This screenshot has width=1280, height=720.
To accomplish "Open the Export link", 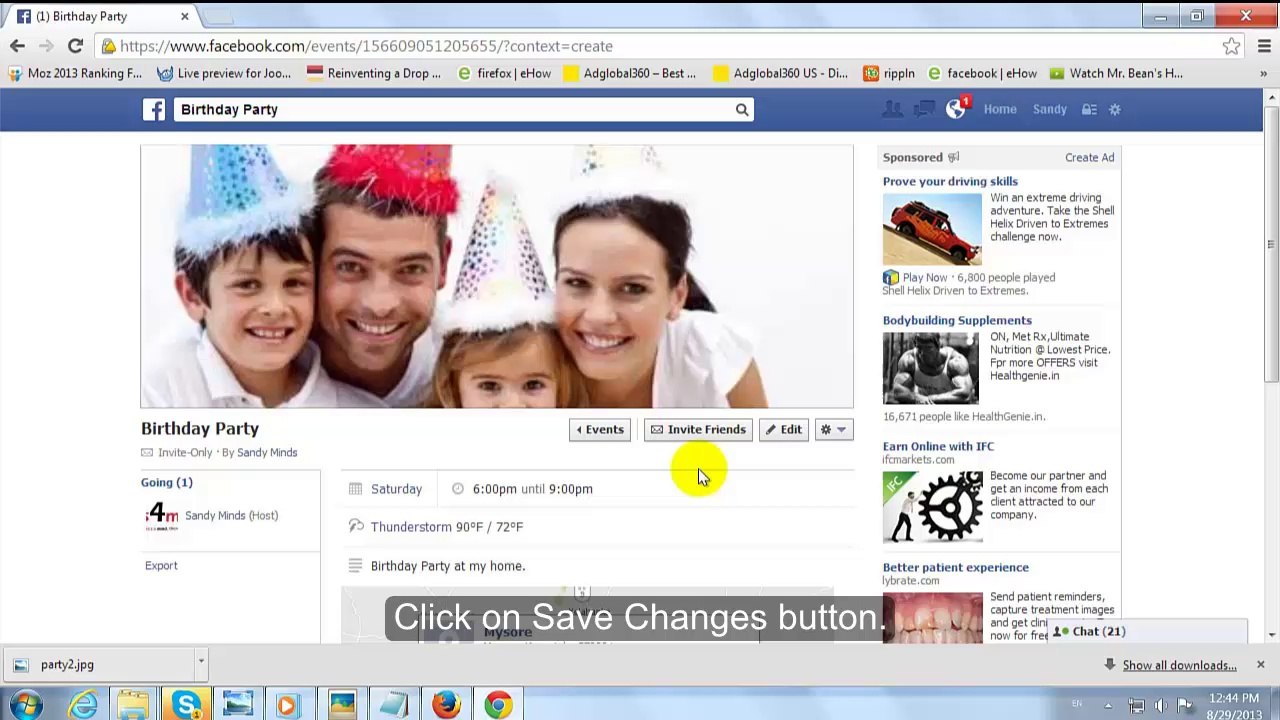I will tap(161, 566).
